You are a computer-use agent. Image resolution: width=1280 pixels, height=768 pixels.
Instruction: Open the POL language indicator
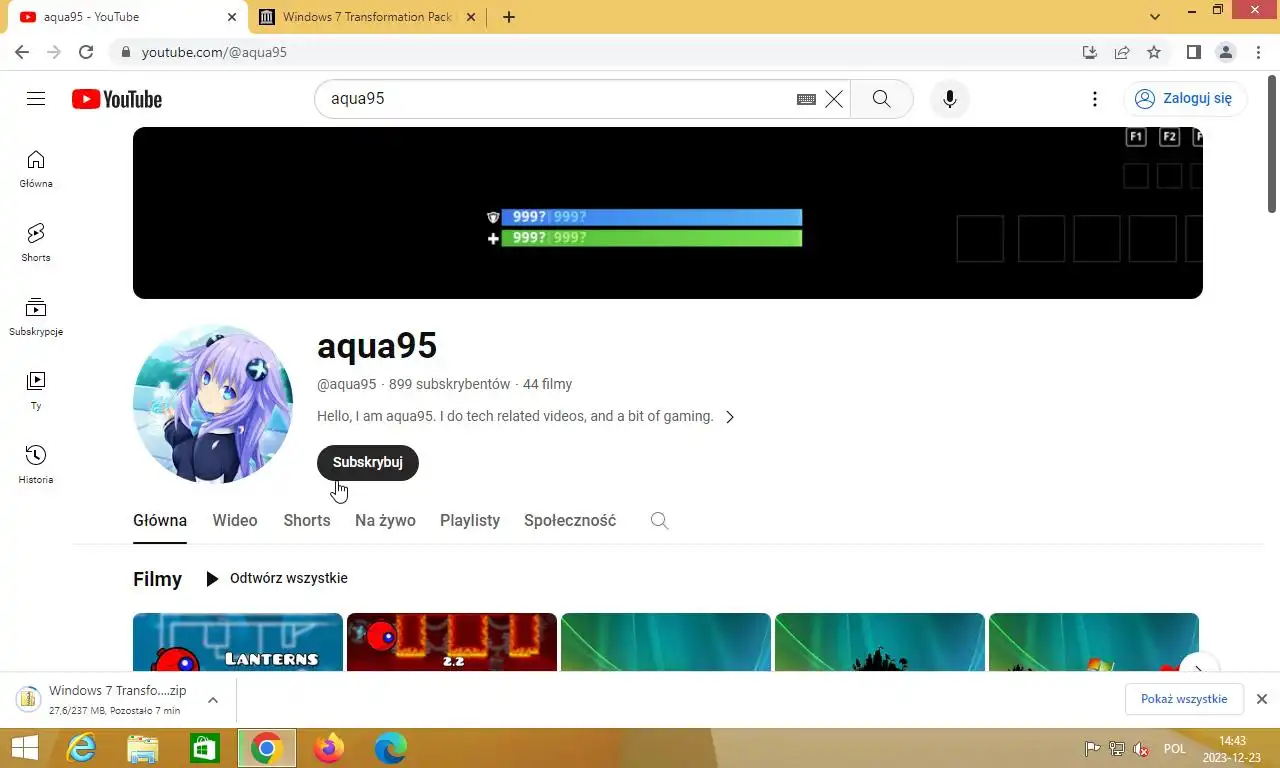click(1175, 749)
